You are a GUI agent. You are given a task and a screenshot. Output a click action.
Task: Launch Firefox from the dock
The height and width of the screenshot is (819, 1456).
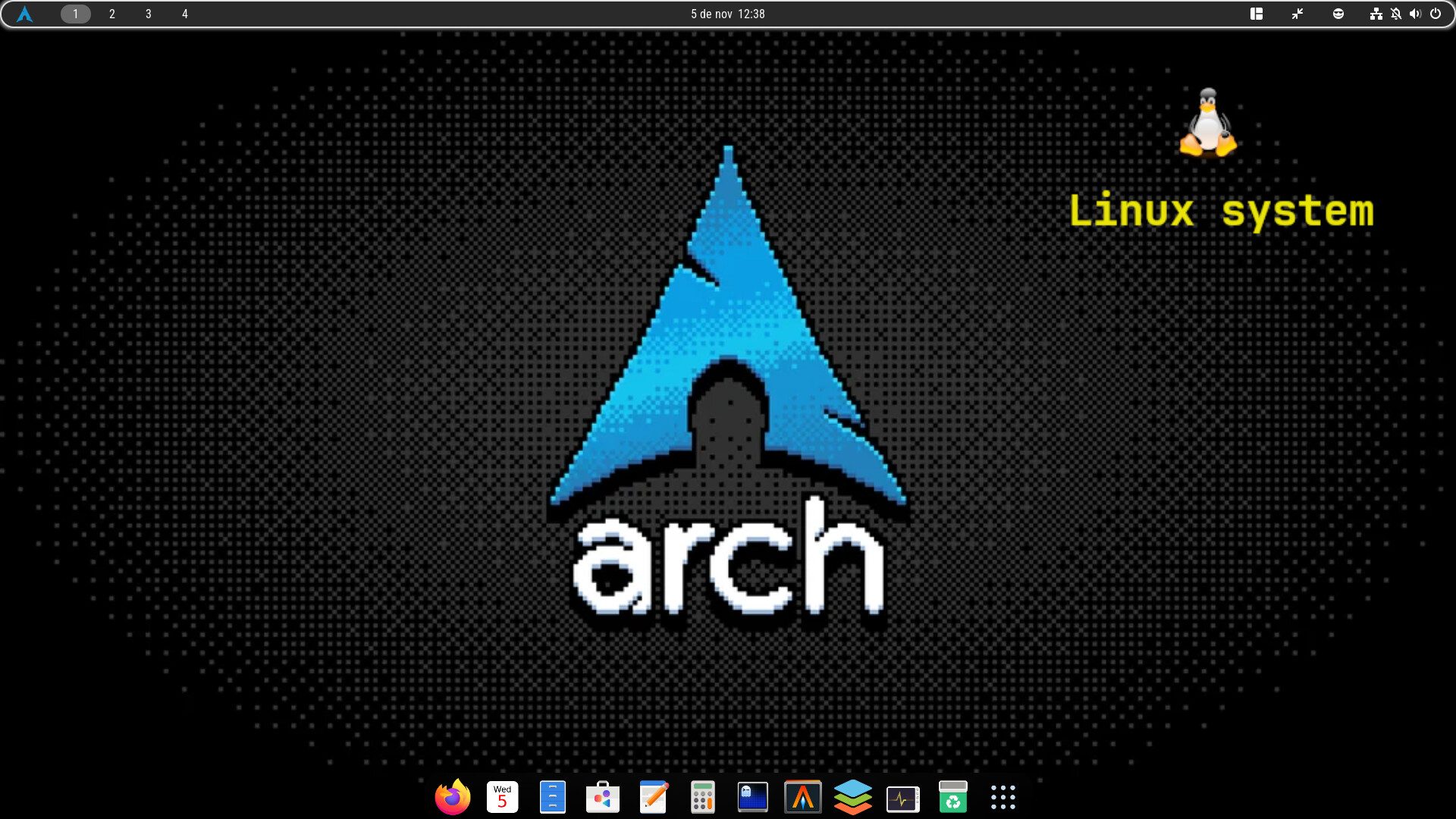click(453, 797)
